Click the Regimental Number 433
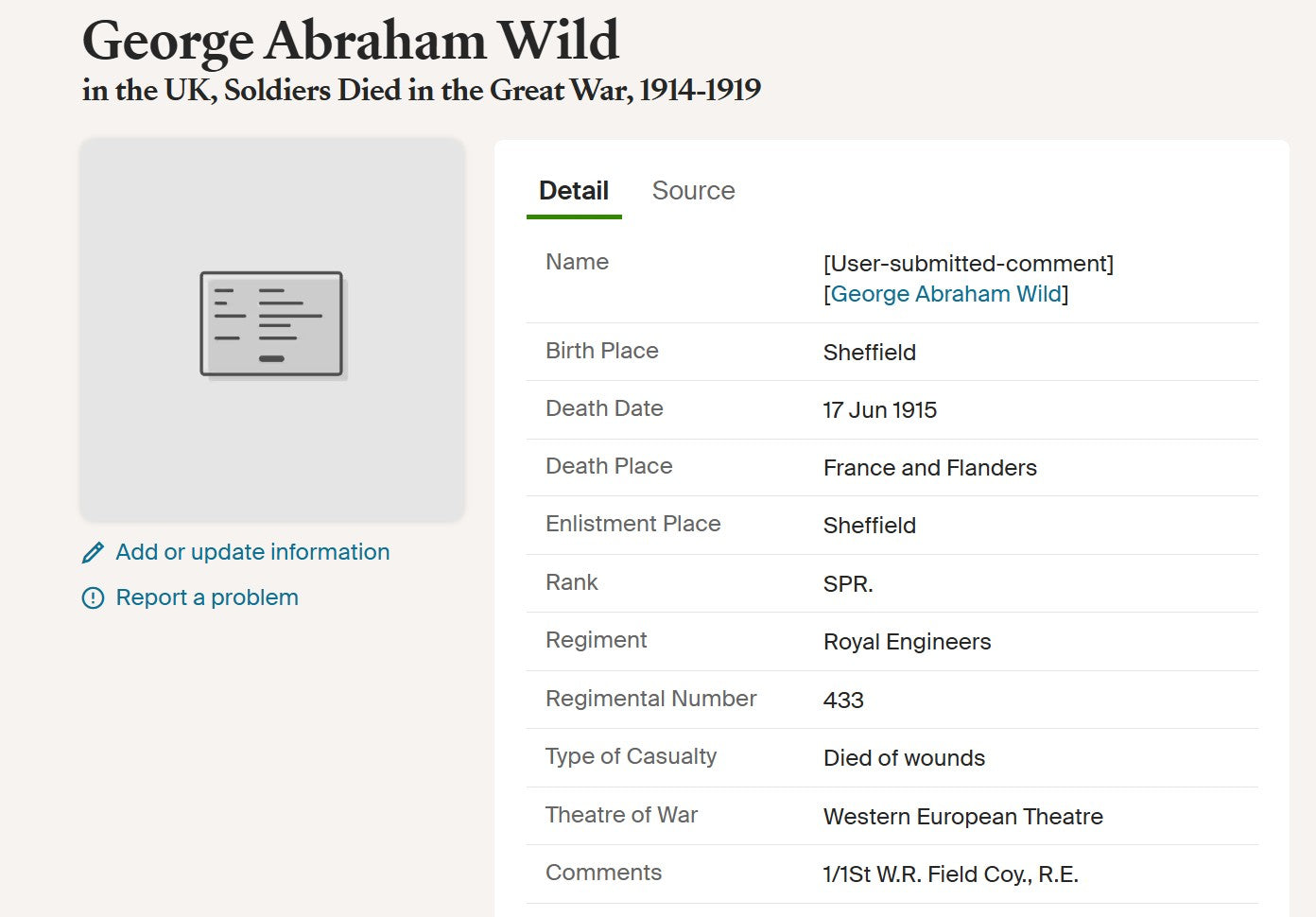 click(x=843, y=701)
